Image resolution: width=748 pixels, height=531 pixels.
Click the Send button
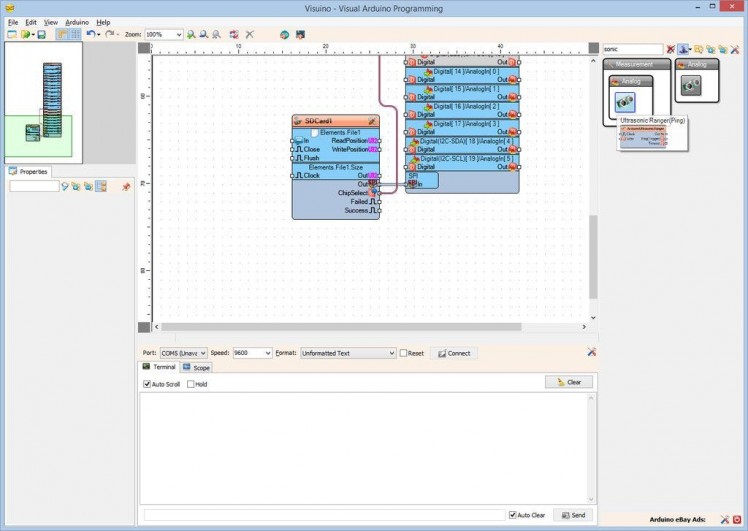[x=573, y=515]
